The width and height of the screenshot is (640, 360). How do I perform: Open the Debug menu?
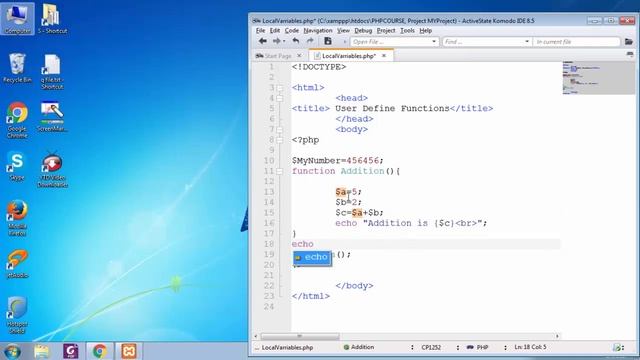click(x=363, y=31)
